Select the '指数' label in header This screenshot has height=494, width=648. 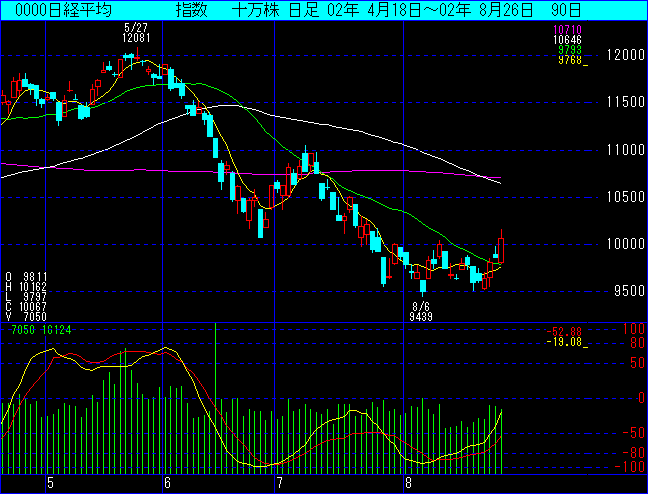coord(191,10)
